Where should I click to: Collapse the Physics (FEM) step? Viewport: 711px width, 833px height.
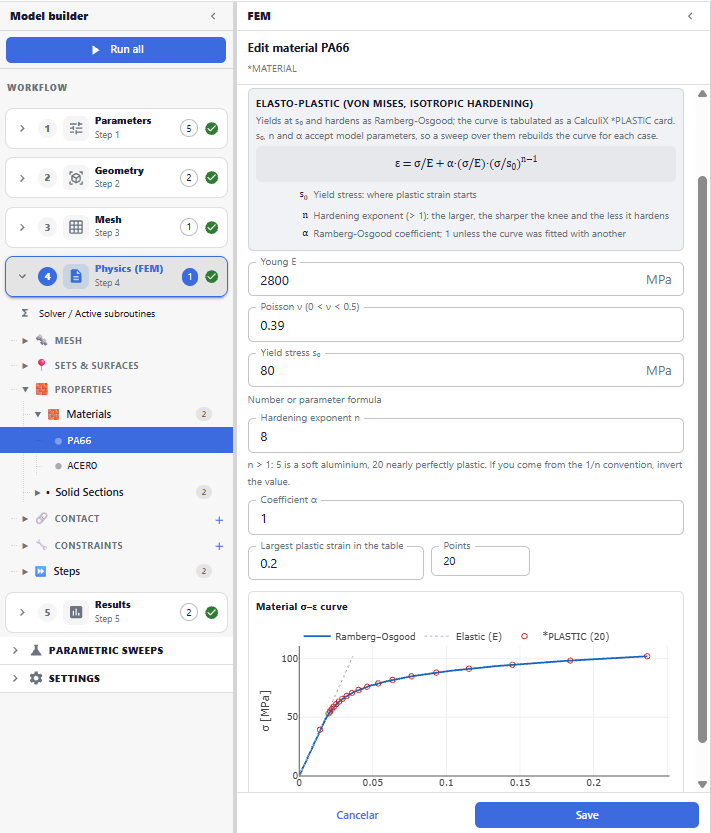(x=22, y=276)
